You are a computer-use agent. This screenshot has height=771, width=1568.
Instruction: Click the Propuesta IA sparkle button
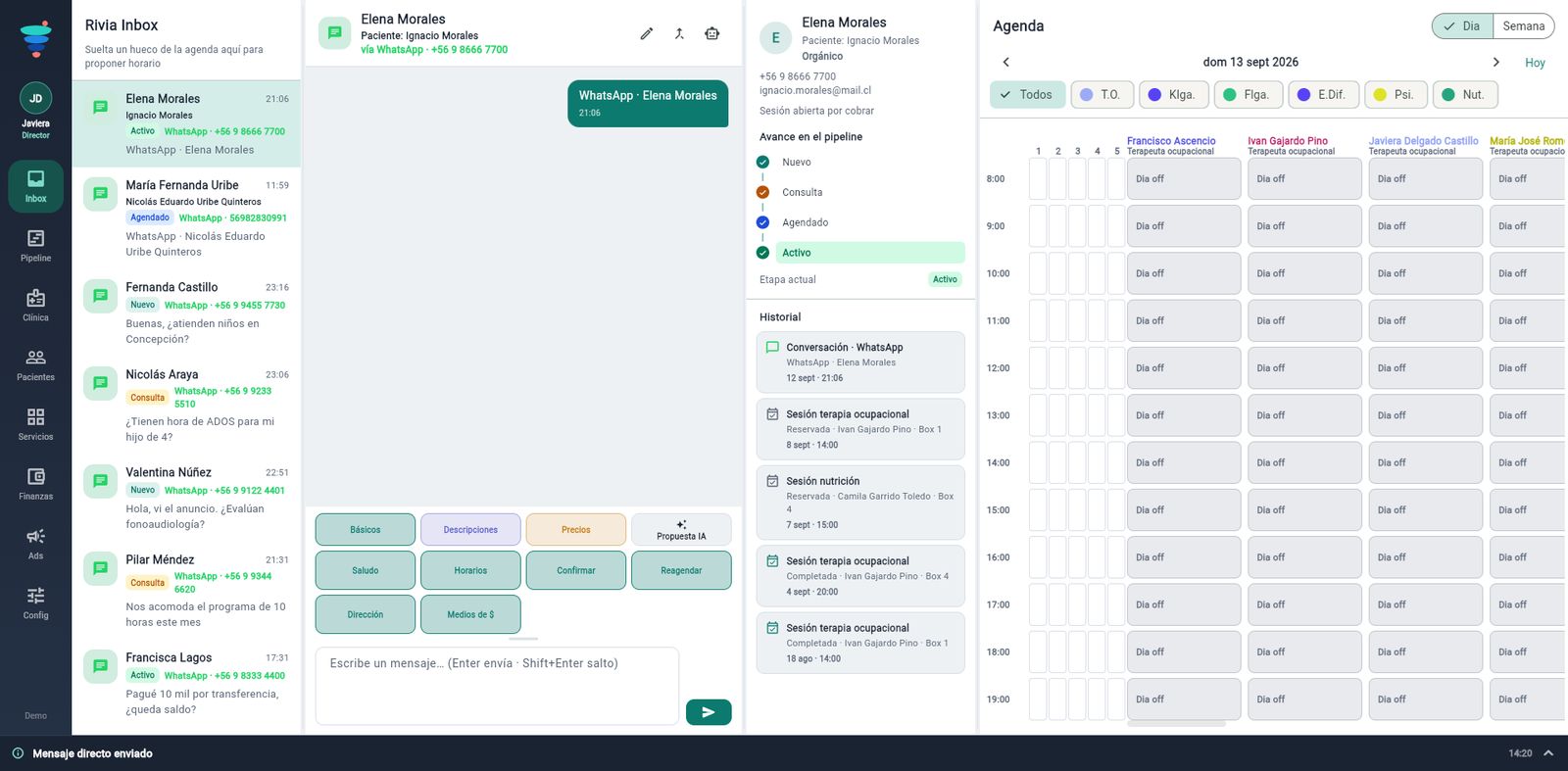(x=681, y=530)
